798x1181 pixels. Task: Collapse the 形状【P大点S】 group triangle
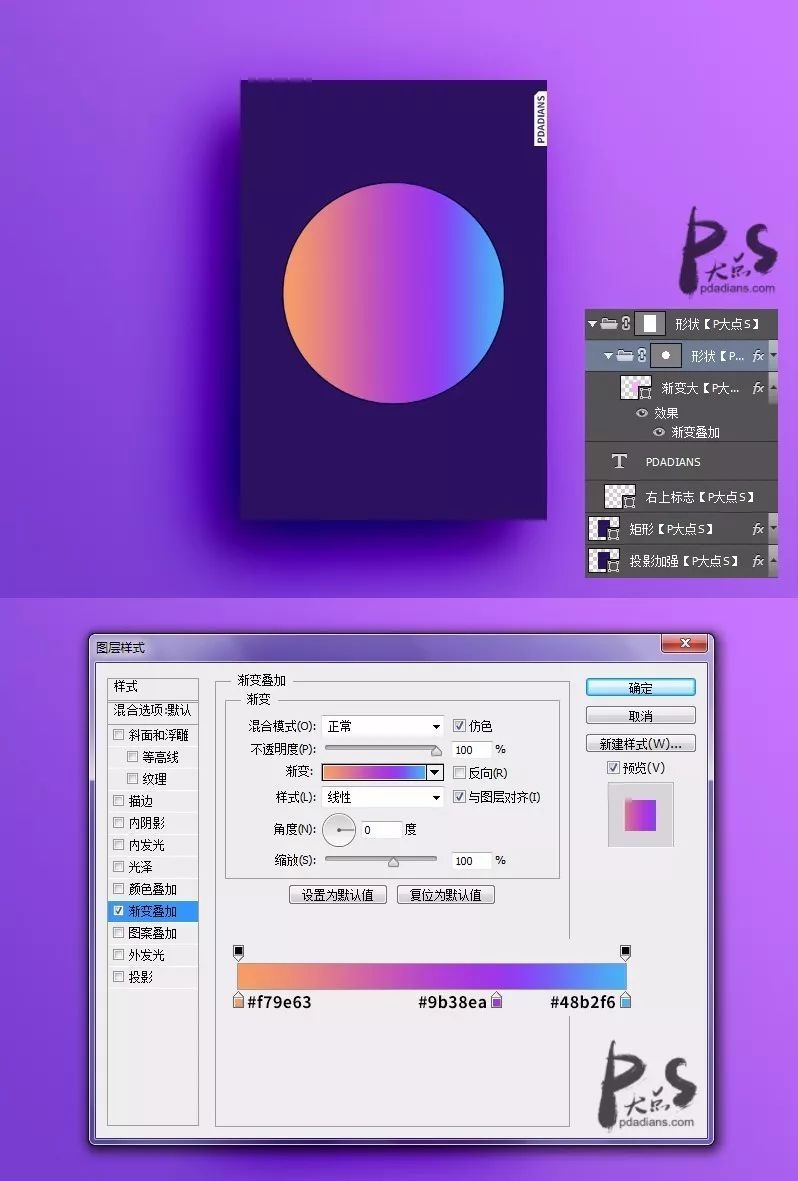point(592,324)
